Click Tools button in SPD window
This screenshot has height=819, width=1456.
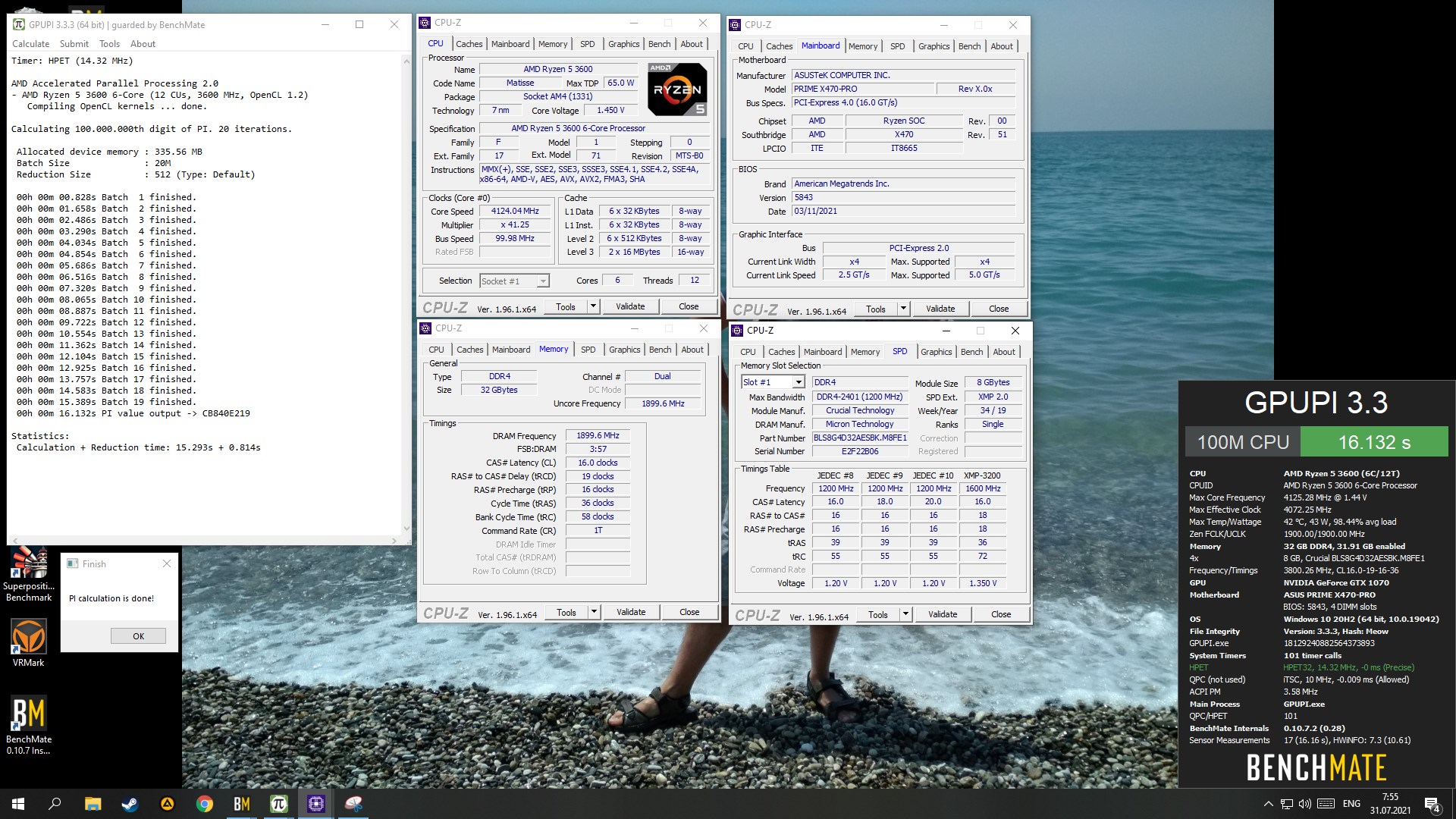tap(878, 614)
